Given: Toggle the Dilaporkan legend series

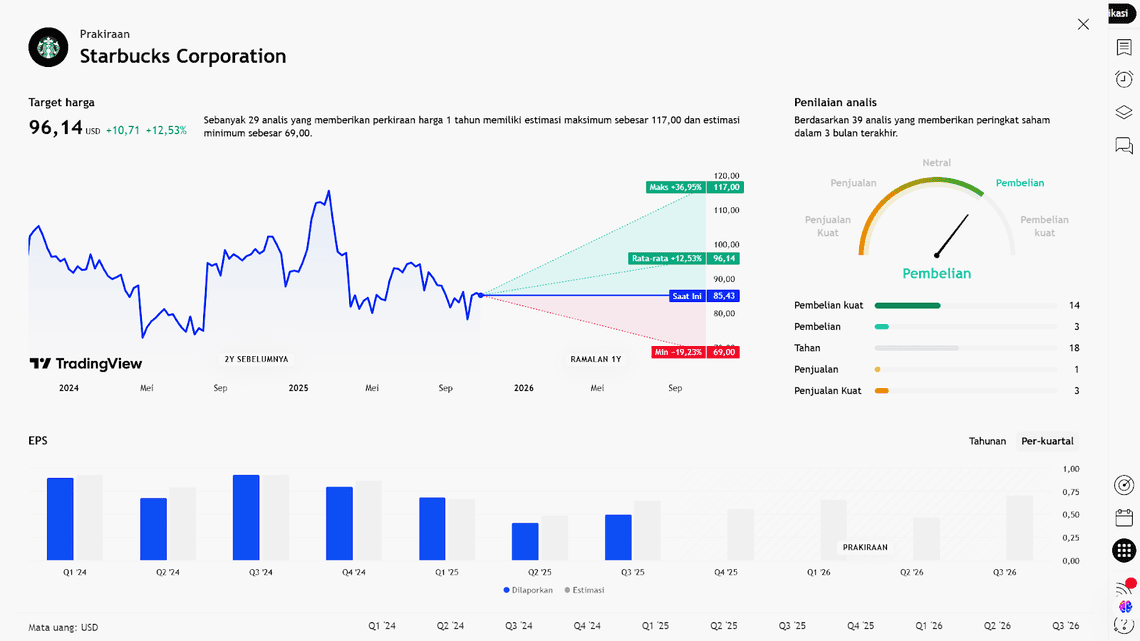Looking at the screenshot, I should click(x=527, y=590).
